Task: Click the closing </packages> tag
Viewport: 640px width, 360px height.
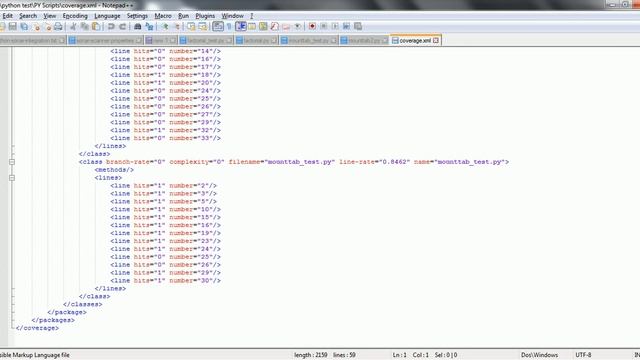Action: click(x=53, y=320)
